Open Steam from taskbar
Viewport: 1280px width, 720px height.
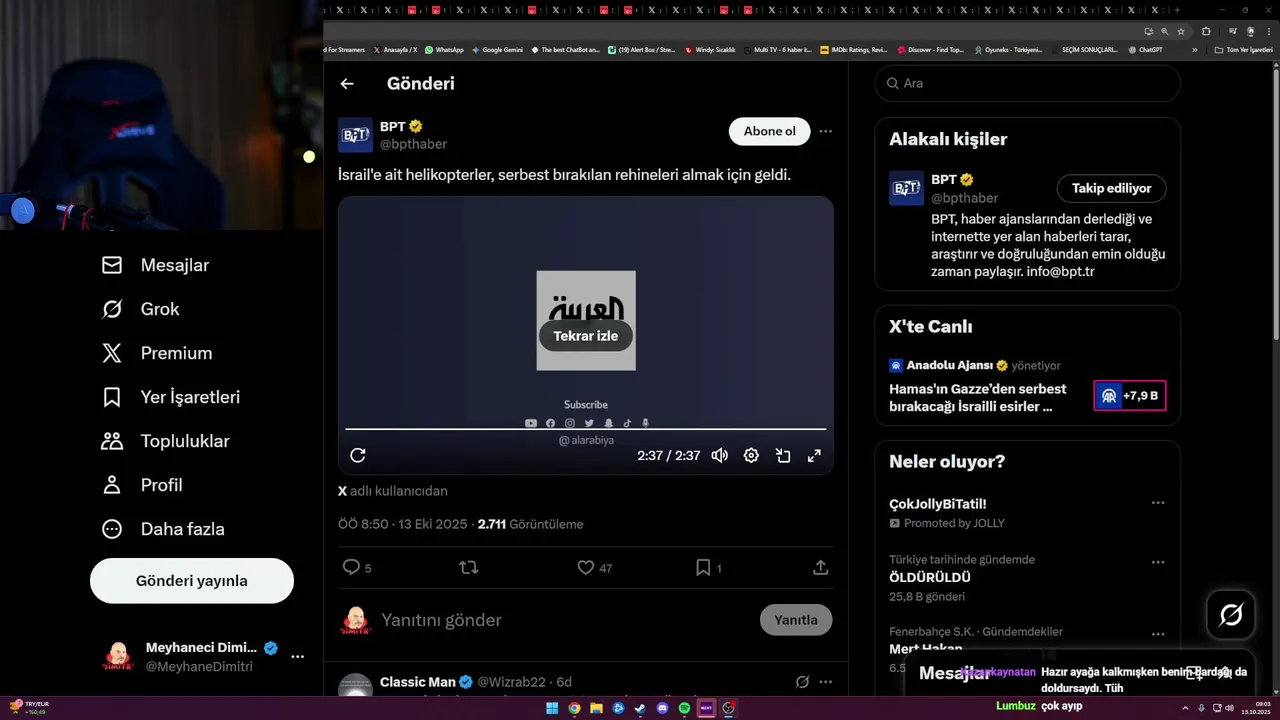(x=640, y=708)
